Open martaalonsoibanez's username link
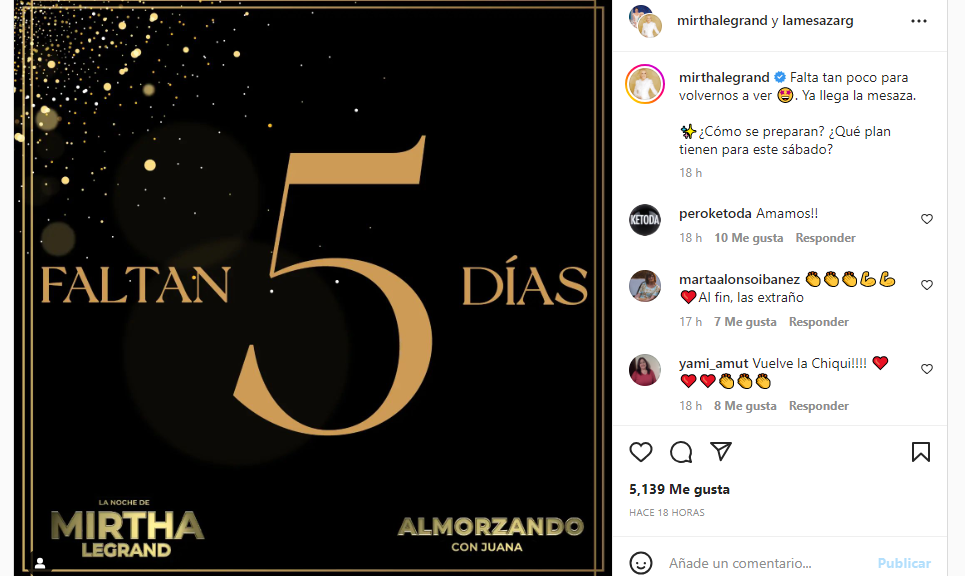 (739, 279)
